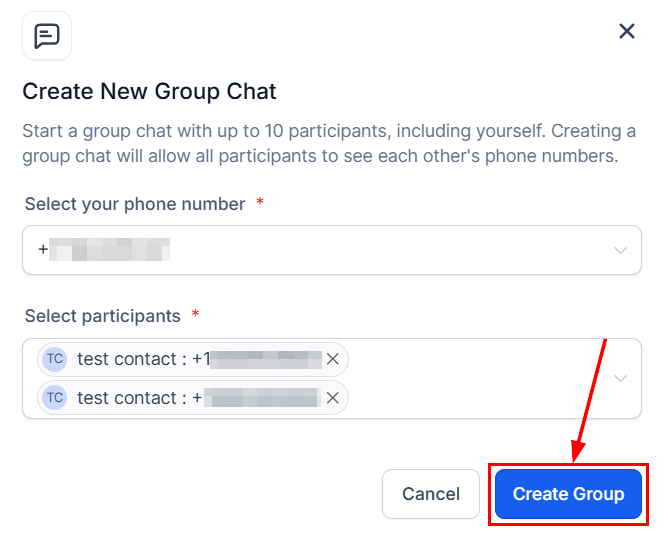Expand the participants dropdown chevron
Screen dimensions: 668x537
click(x=621, y=379)
